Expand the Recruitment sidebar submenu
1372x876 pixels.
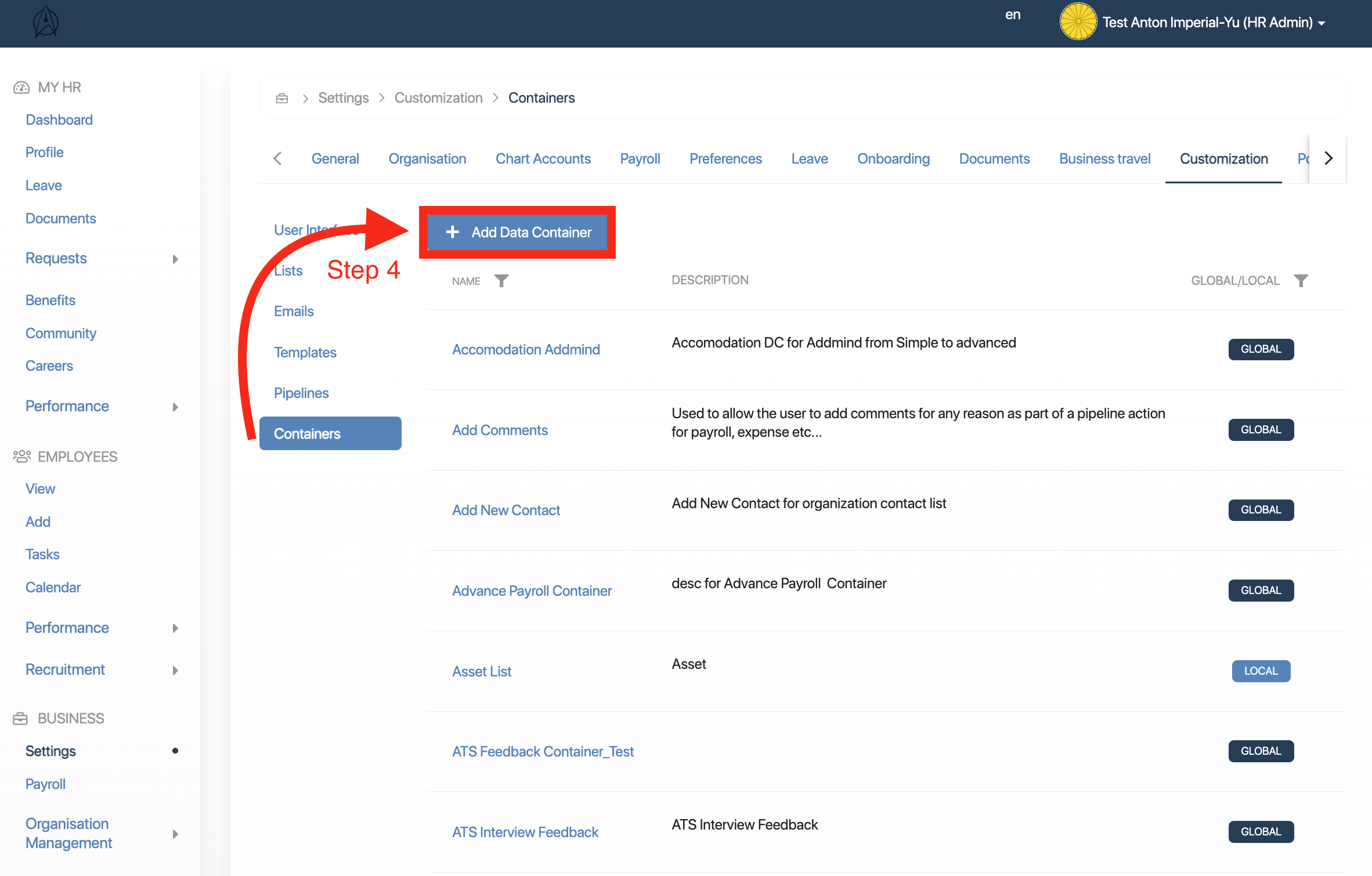tap(175, 670)
